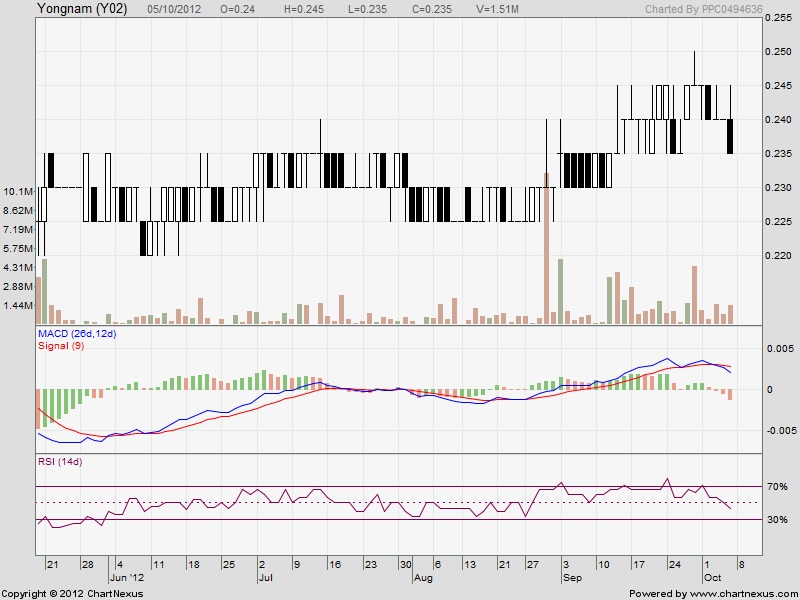Click the Jun '12 month label
The image size is (800, 600).
[x=128, y=578]
